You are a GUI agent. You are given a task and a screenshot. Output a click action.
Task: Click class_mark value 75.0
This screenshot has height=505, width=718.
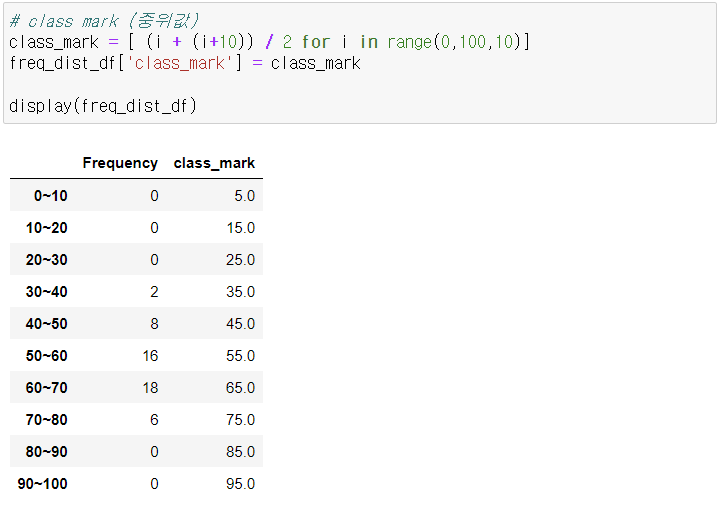pos(240,420)
